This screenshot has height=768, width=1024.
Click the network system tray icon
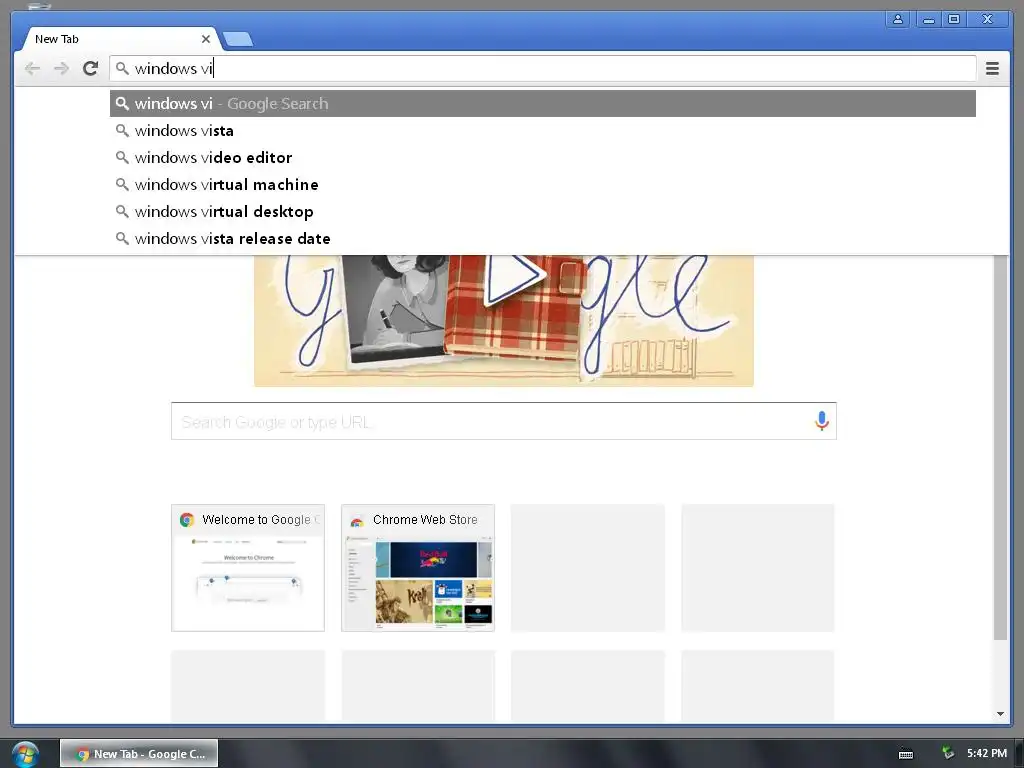tap(948, 754)
